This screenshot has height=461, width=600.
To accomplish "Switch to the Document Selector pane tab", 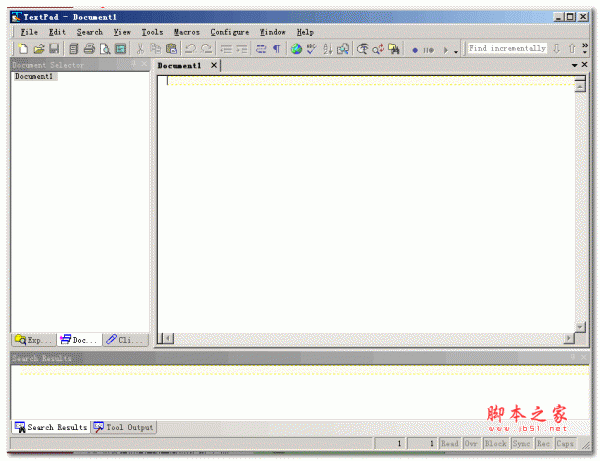I will 79,340.
